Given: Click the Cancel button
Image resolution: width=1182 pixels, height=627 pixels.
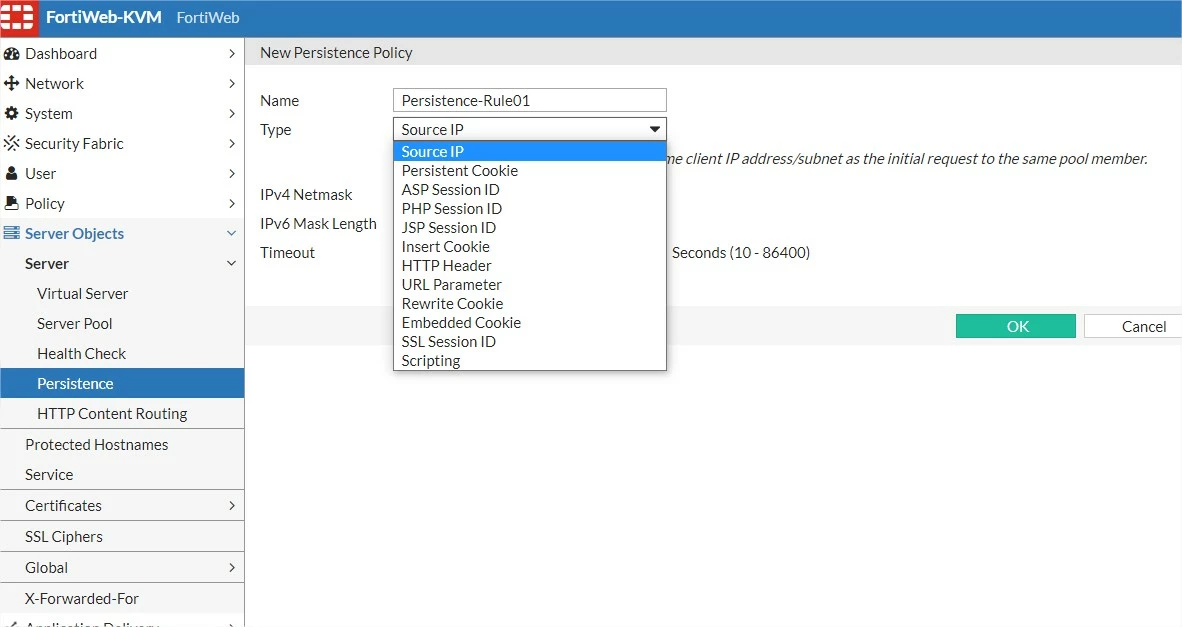Looking at the screenshot, I should tap(1133, 326).
